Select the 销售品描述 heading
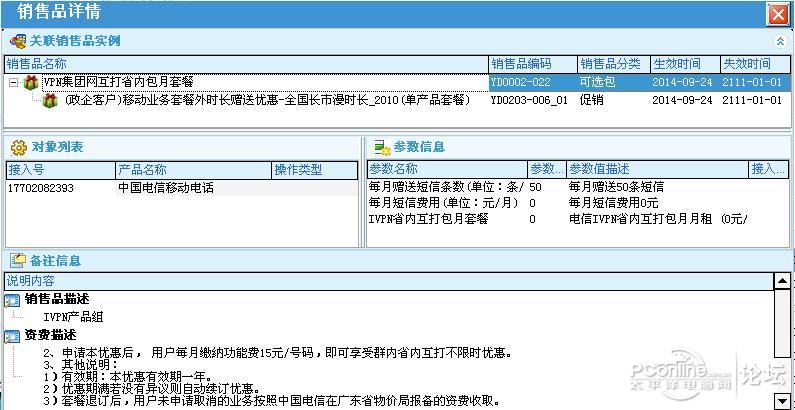795x410 pixels. [x=57, y=299]
